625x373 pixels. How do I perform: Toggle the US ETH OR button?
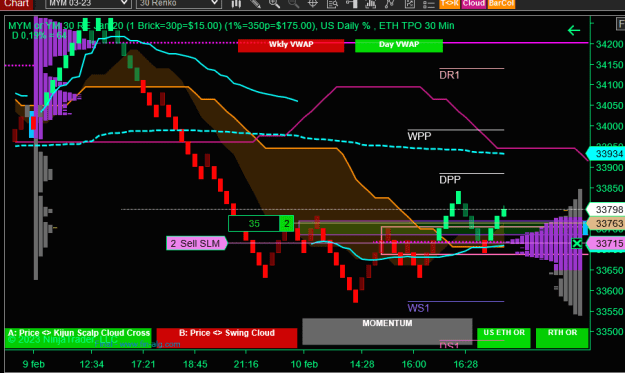point(504,338)
